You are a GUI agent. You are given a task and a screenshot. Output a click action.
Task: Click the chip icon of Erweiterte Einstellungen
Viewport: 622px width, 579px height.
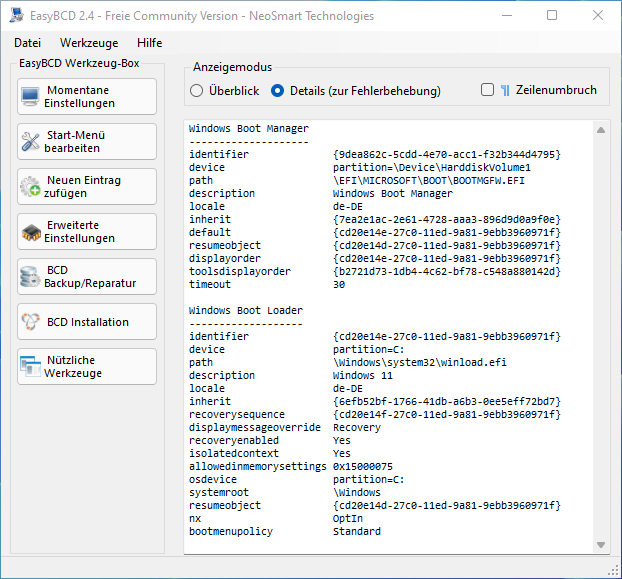pyautogui.click(x=31, y=232)
